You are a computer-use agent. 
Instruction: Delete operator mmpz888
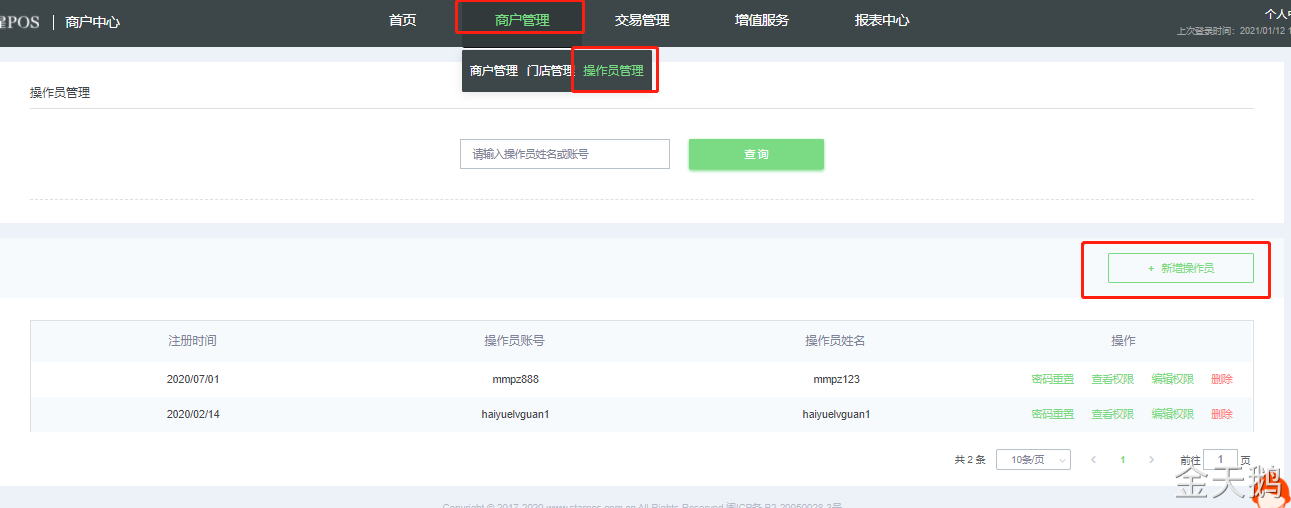[1221, 379]
